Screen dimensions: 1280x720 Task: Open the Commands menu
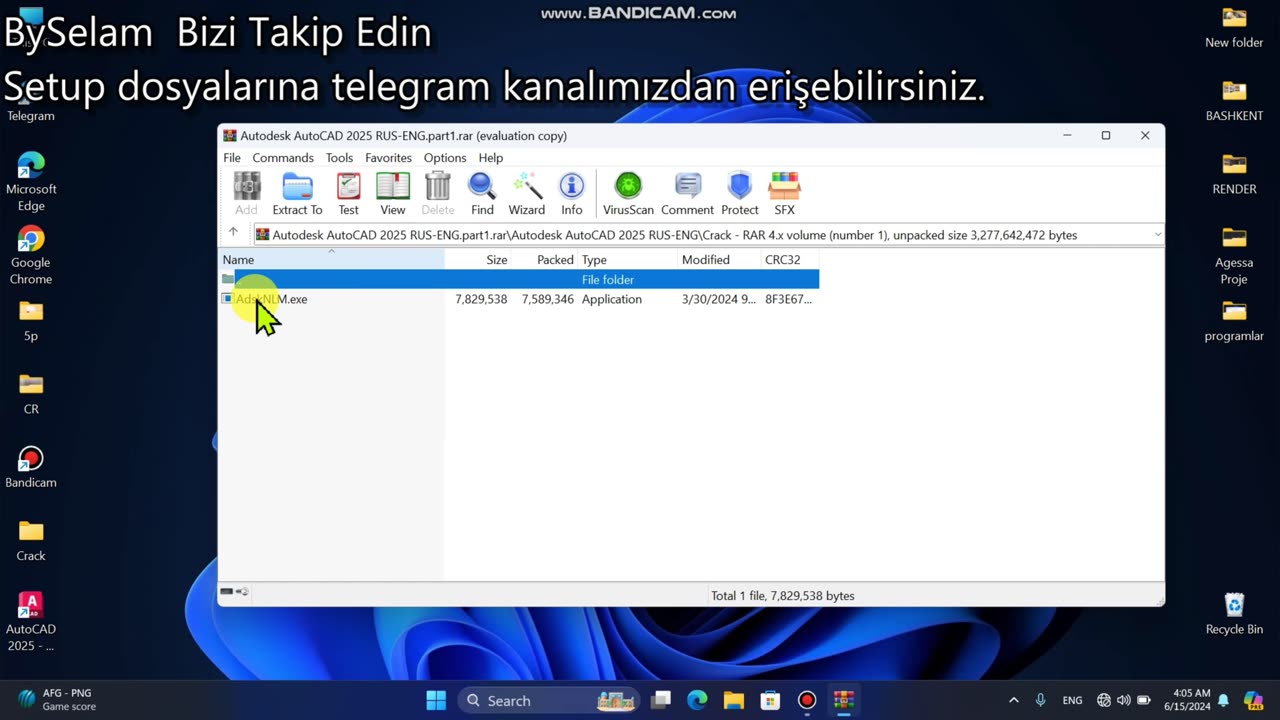click(283, 158)
